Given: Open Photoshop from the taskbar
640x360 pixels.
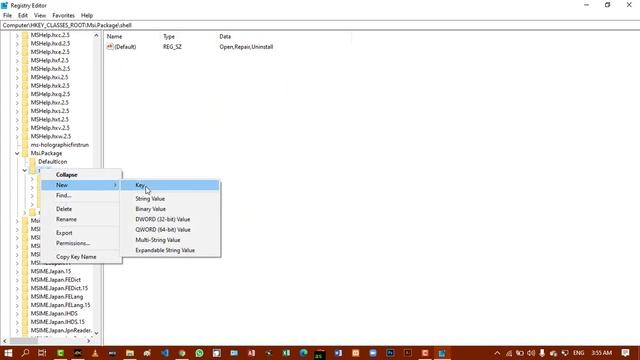Looking at the screenshot, I should pyautogui.click(x=390, y=353).
